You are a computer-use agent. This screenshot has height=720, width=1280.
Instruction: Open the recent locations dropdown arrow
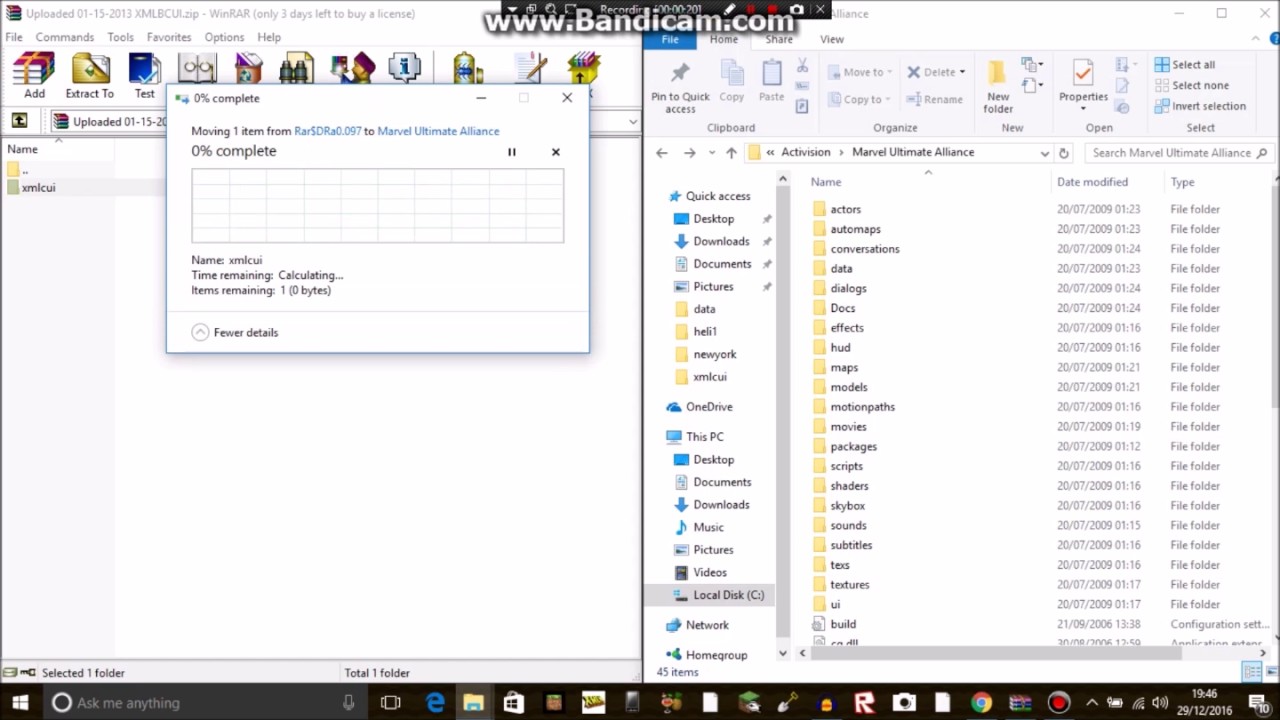tap(712, 153)
